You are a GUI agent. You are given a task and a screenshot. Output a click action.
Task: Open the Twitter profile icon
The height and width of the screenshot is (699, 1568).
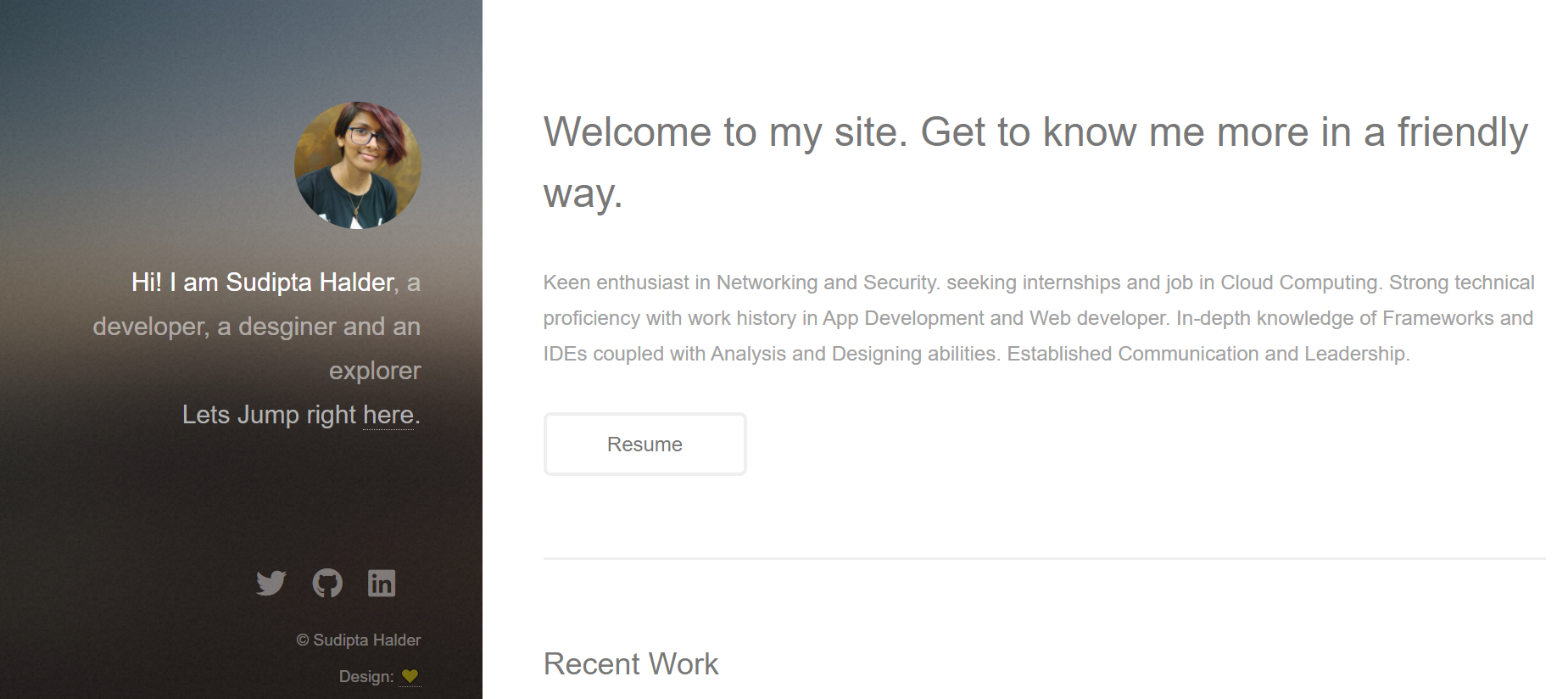[271, 584]
